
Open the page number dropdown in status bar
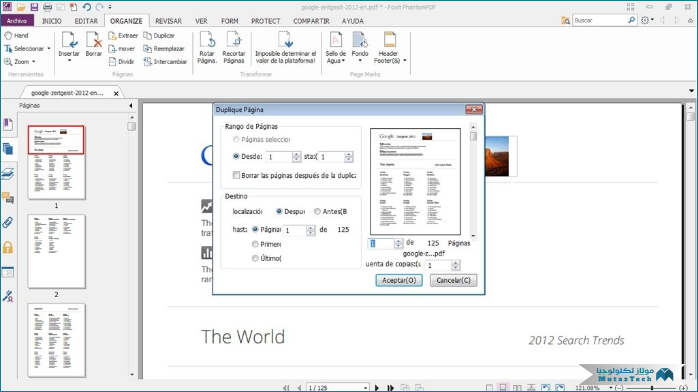point(365,388)
